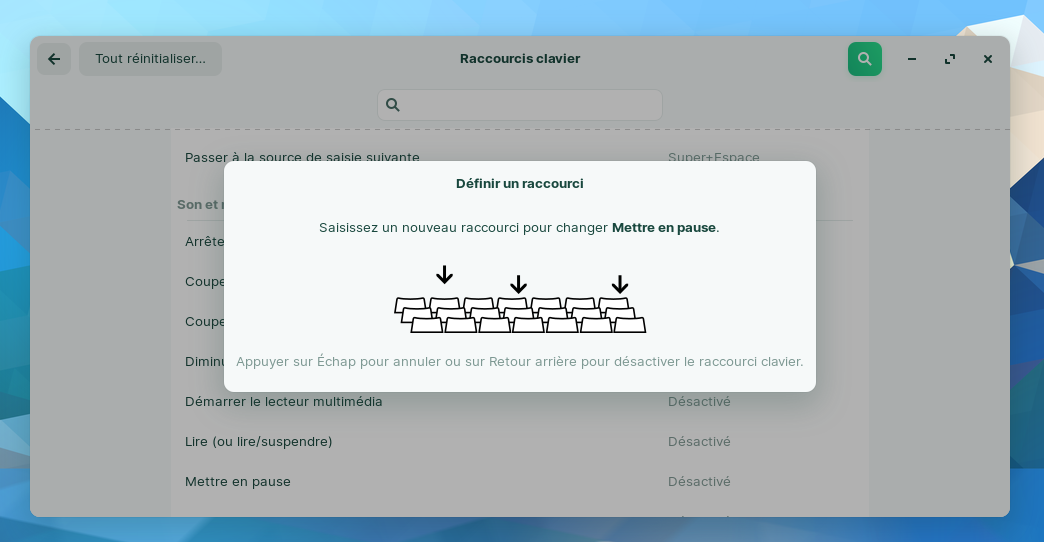Minimize the Raccourcis clavier window
1044x542 pixels.
[x=912, y=59]
